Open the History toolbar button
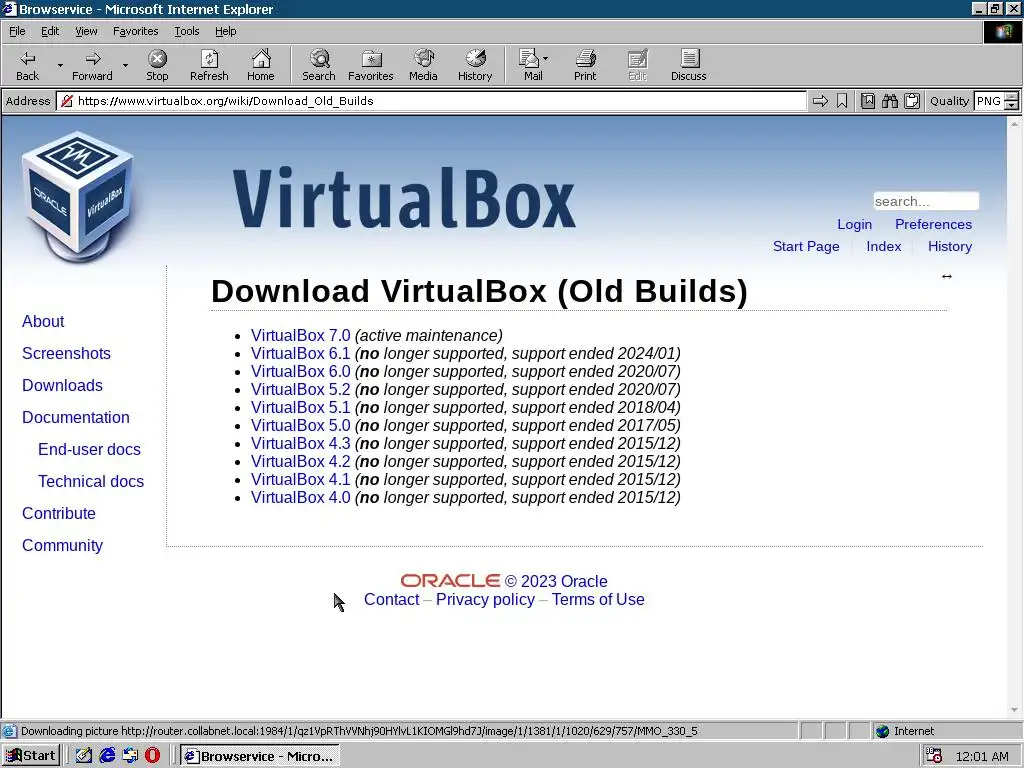1024x768 pixels. pyautogui.click(x=475, y=65)
